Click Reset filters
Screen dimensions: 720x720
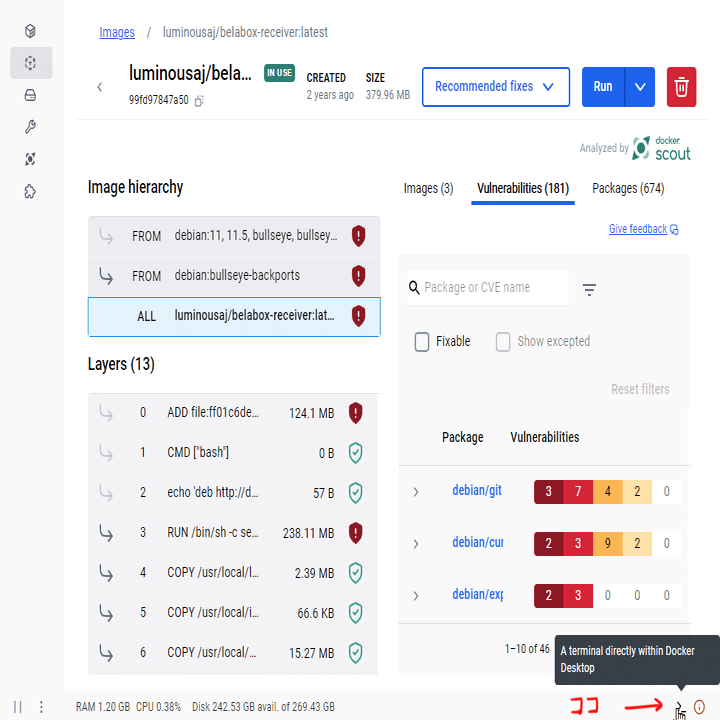click(x=640, y=389)
